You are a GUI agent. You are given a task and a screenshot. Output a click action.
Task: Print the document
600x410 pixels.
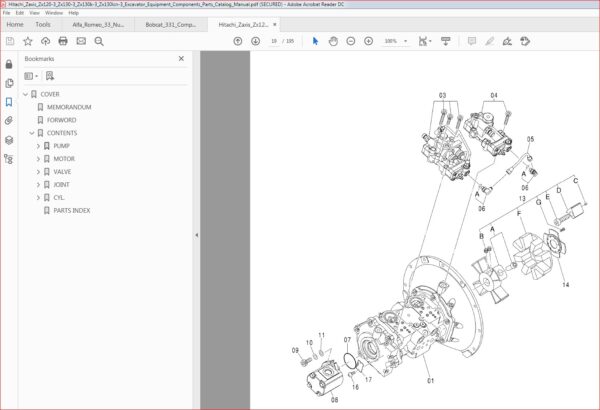tap(63, 41)
